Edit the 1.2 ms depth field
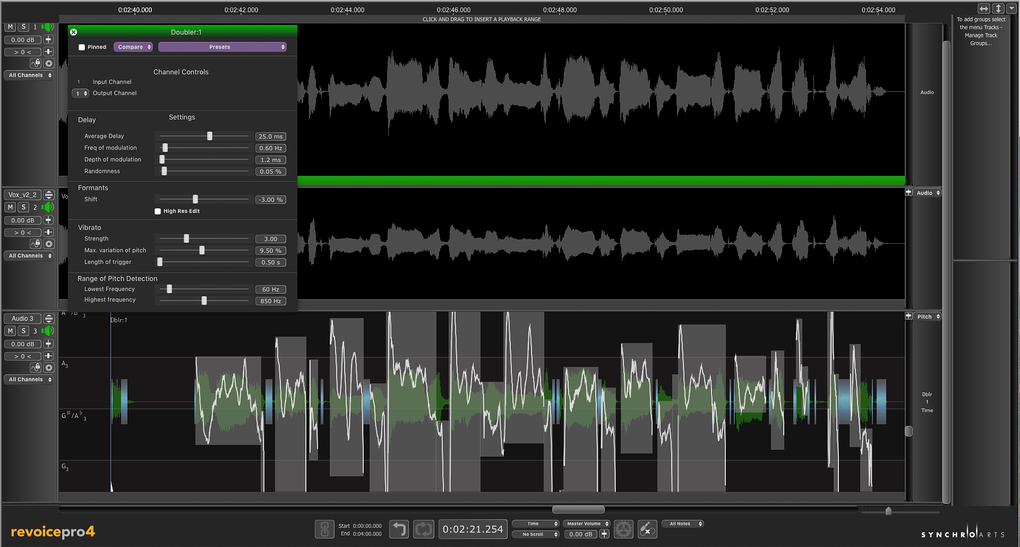This screenshot has height=547, width=1020. coord(271,160)
